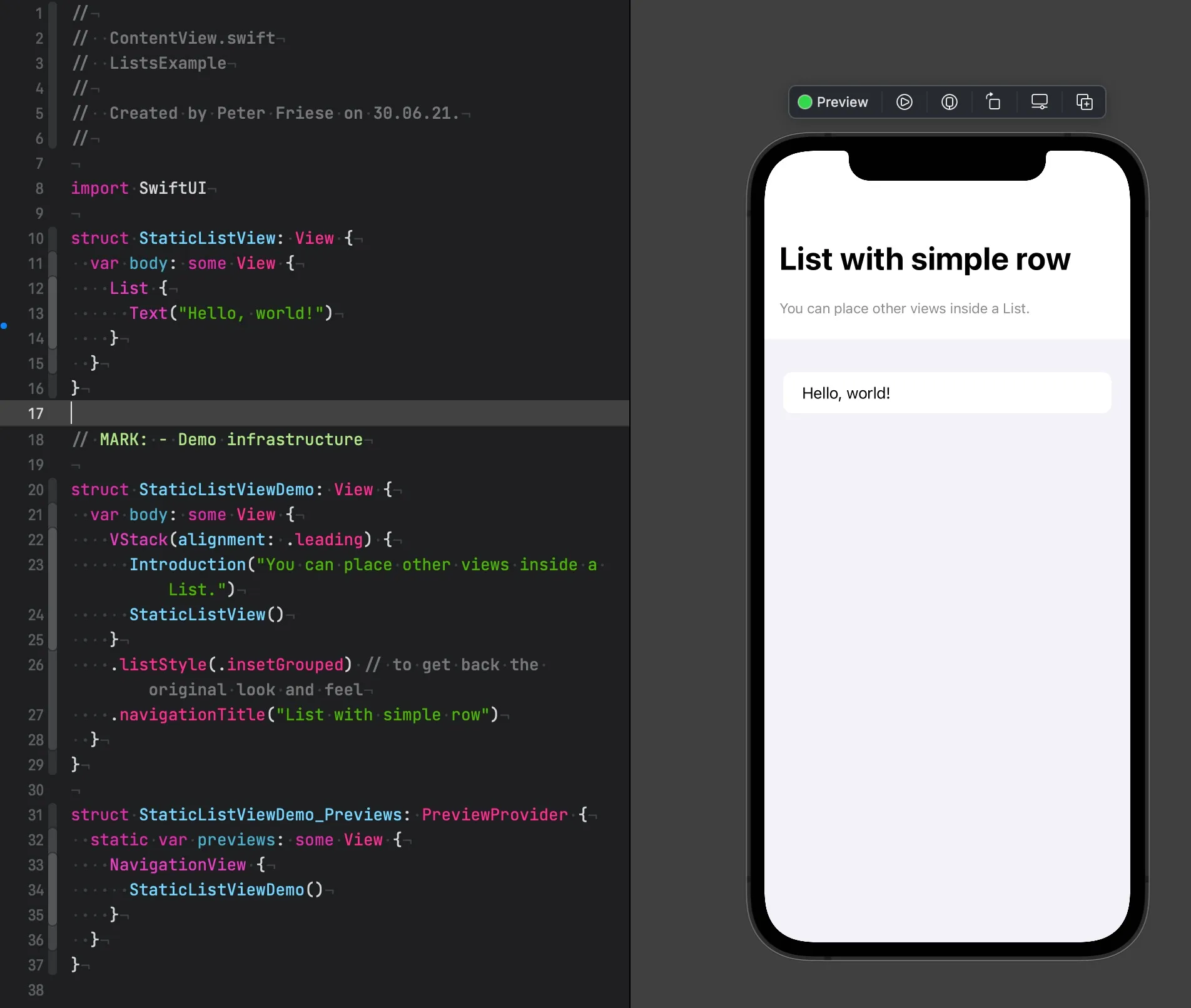Click the Preview label in the canvas toolbar

coord(842,102)
